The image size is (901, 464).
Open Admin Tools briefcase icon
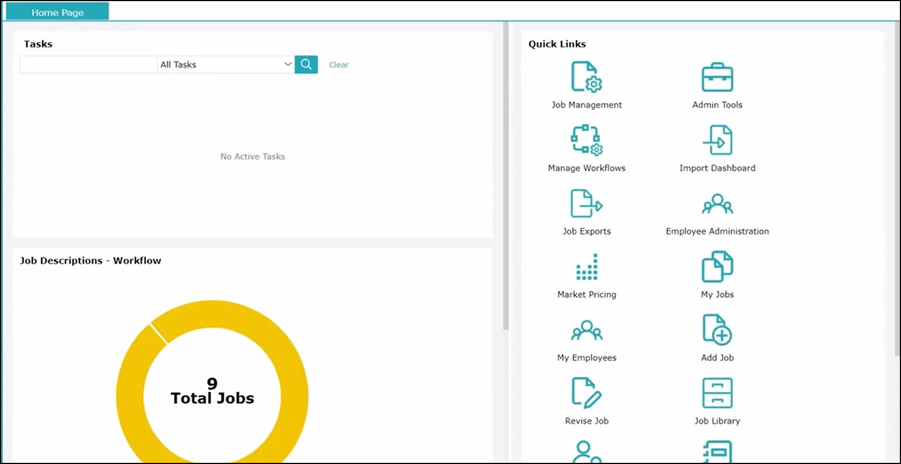(x=717, y=78)
